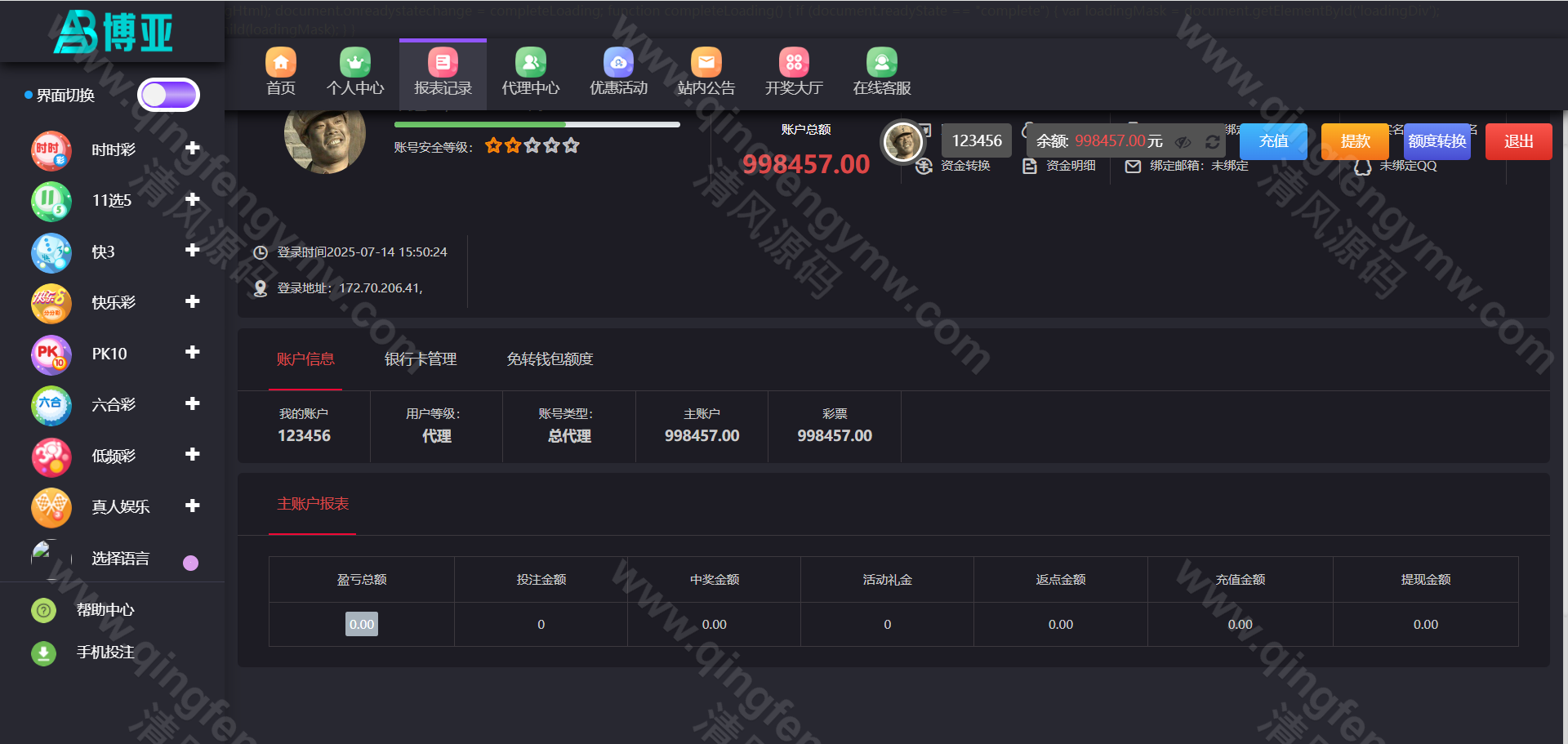Open 代理中心 icon

pyautogui.click(x=531, y=62)
